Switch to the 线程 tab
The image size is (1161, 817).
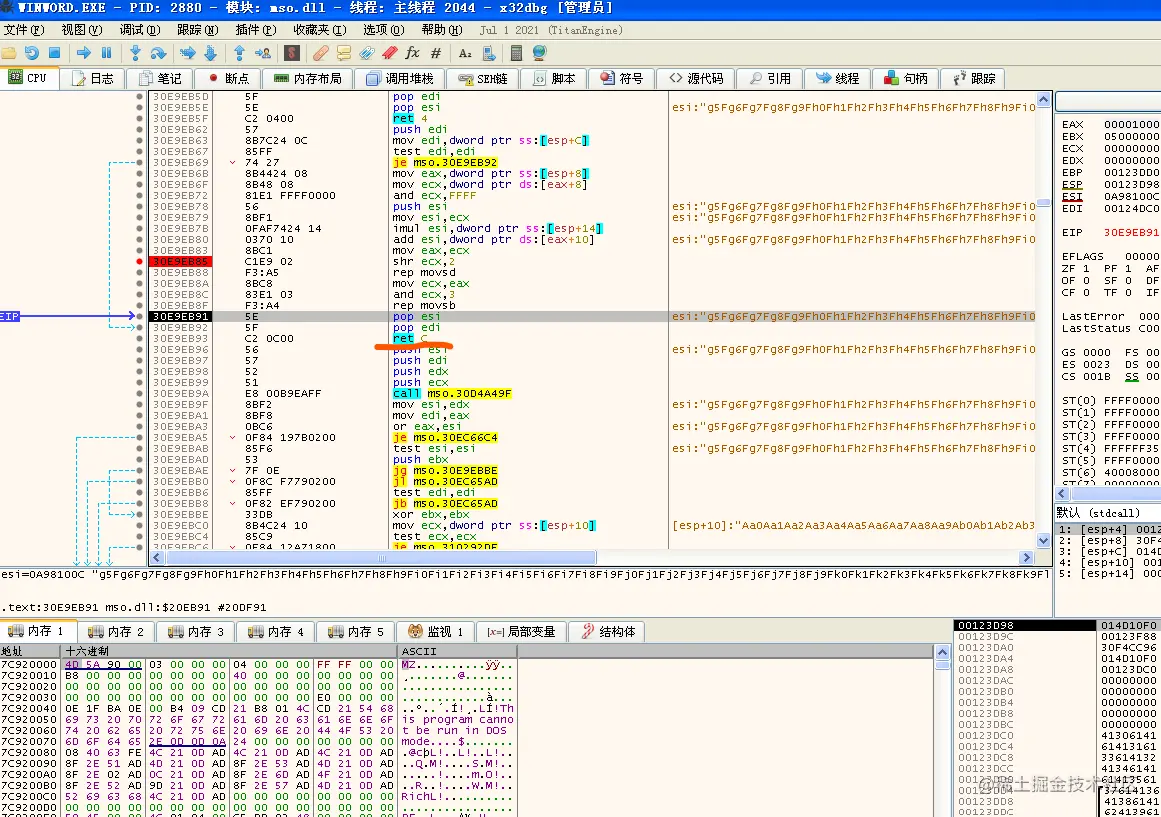coord(837,79)
